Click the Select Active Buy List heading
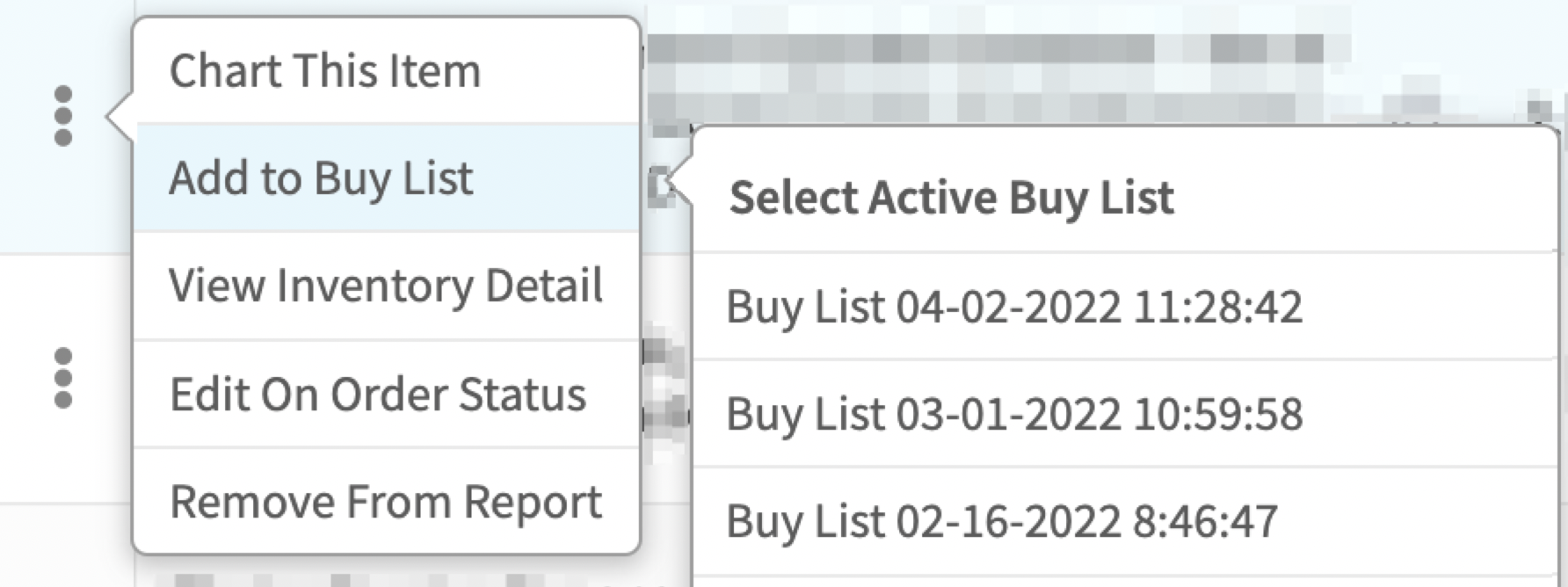The height and width of the screenshot is (587, 1568). (951, 197)
